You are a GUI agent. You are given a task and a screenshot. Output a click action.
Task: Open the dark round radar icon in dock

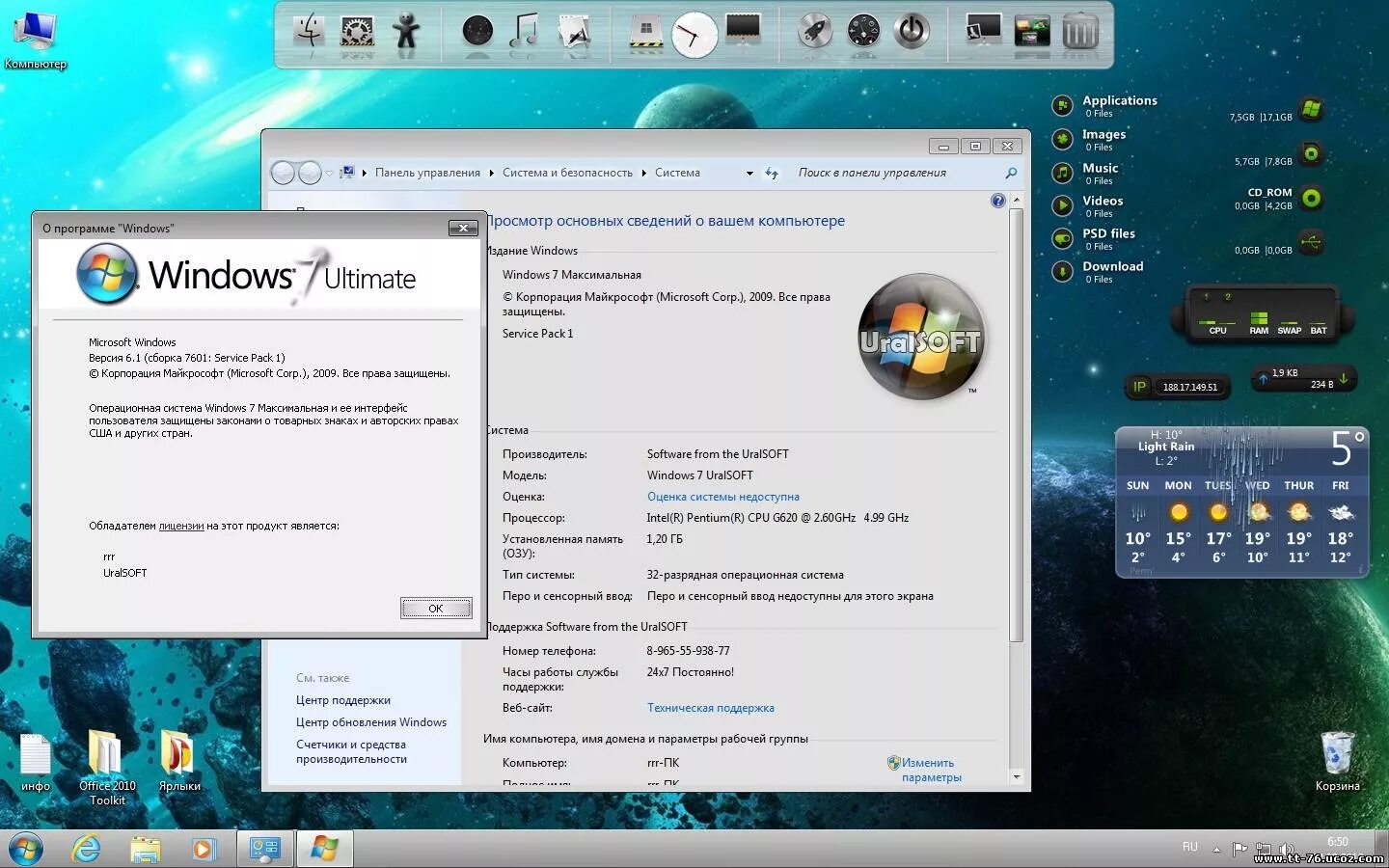tap(477, 32)
